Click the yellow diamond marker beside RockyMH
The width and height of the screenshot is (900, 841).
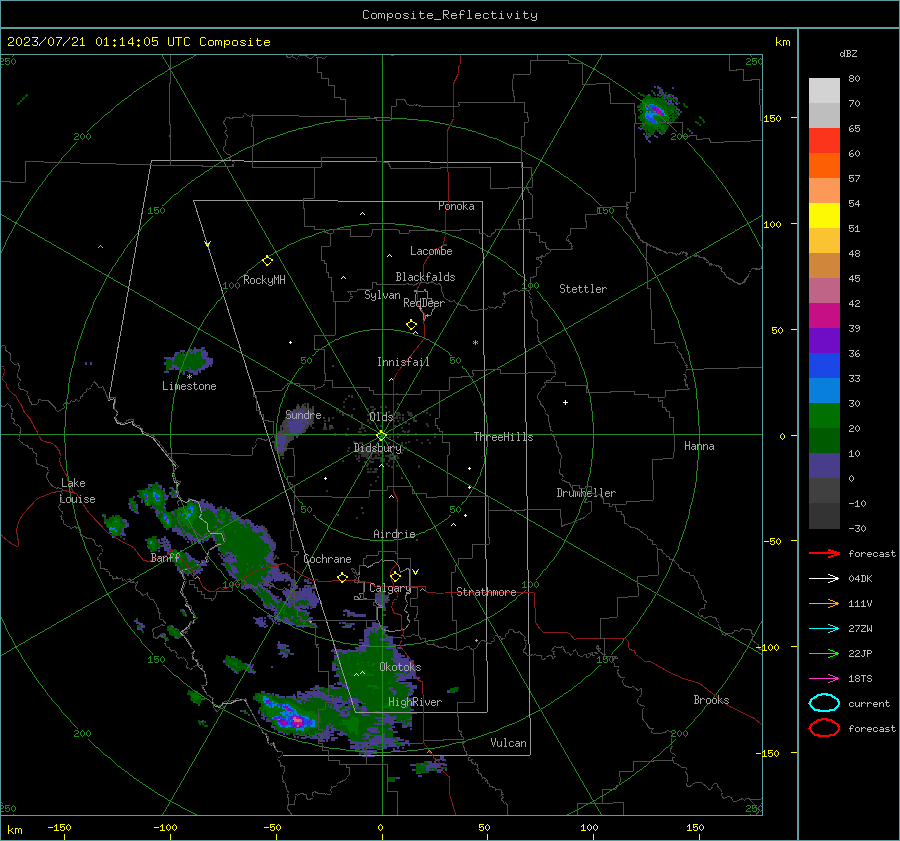click(x=267, y=261)
